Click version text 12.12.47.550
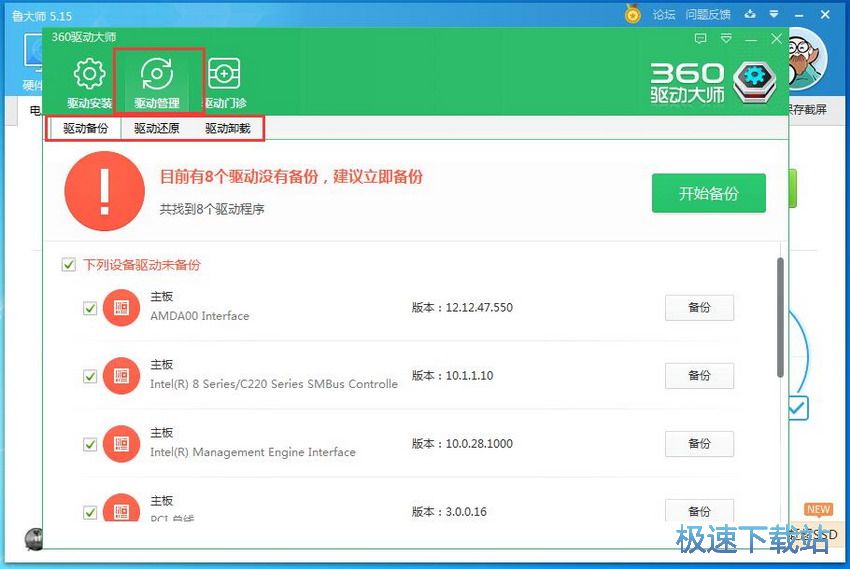The width and height of the screenshot is (850, 569). click(x=479, y=308)
